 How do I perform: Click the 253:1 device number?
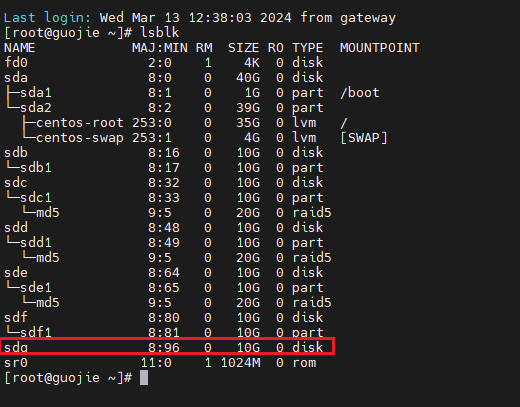tap(152, 138)
